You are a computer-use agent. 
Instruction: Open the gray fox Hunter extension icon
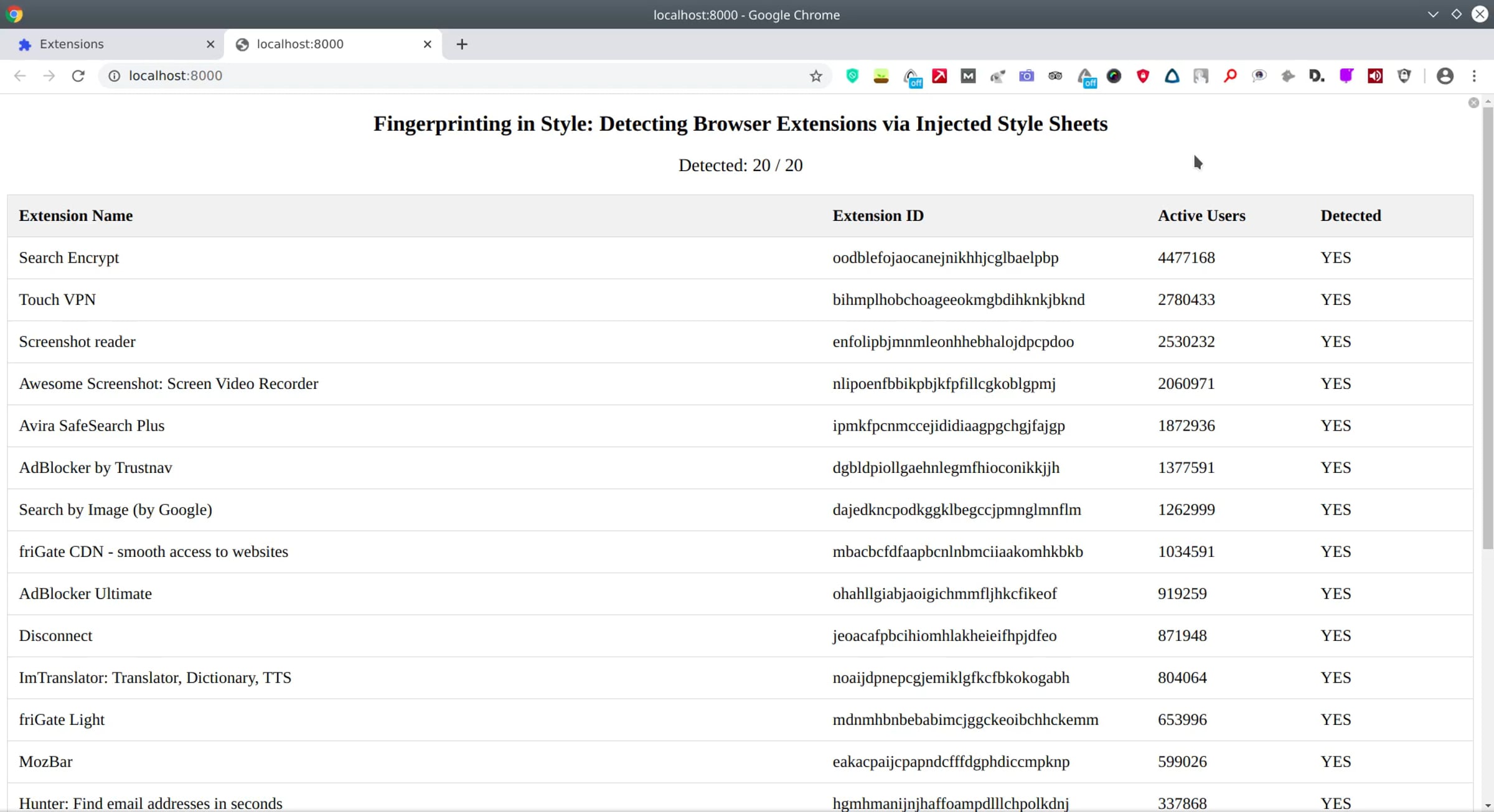pos(1288,76)
